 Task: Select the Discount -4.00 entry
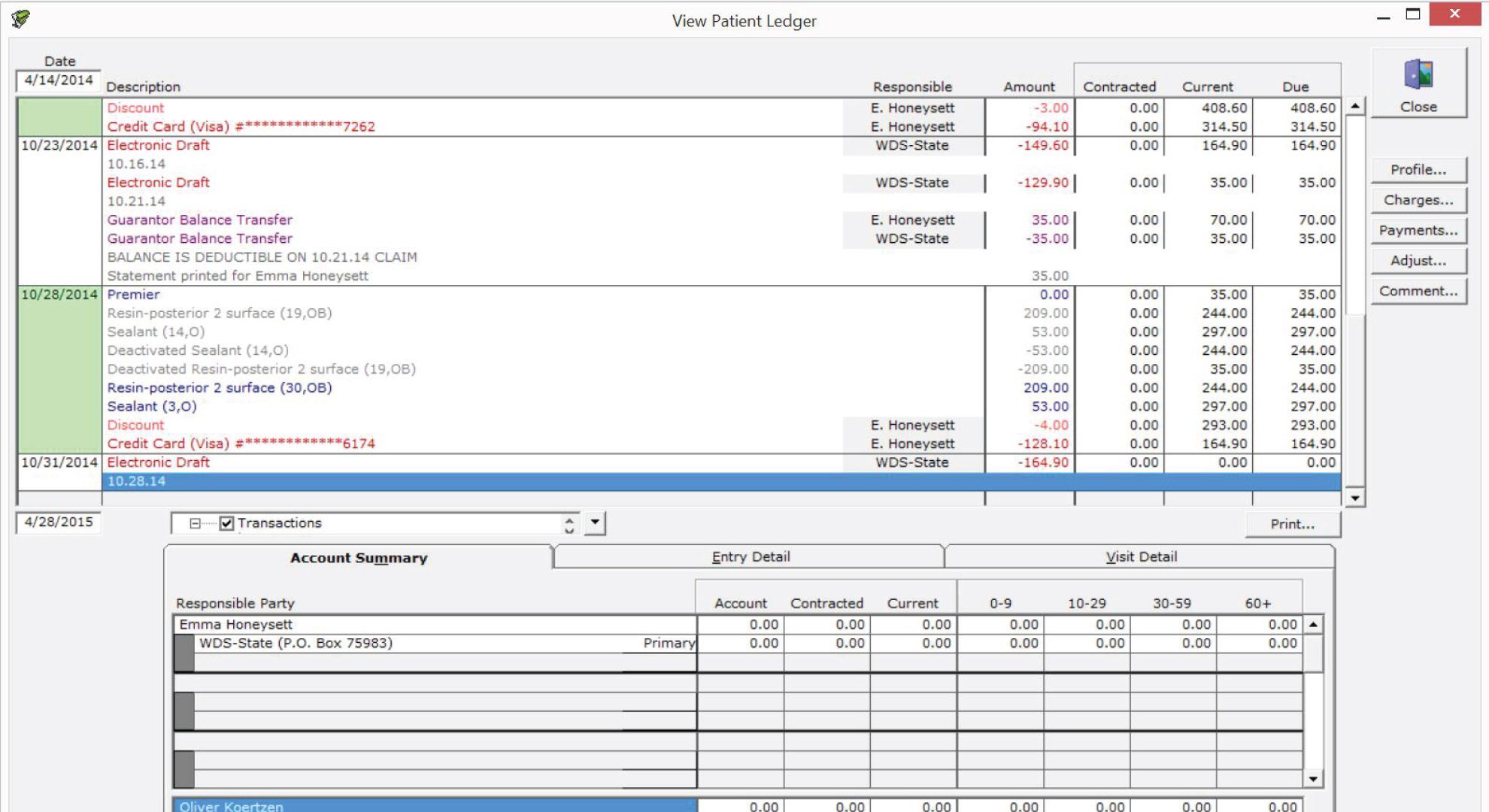click(x=721, y=426)
